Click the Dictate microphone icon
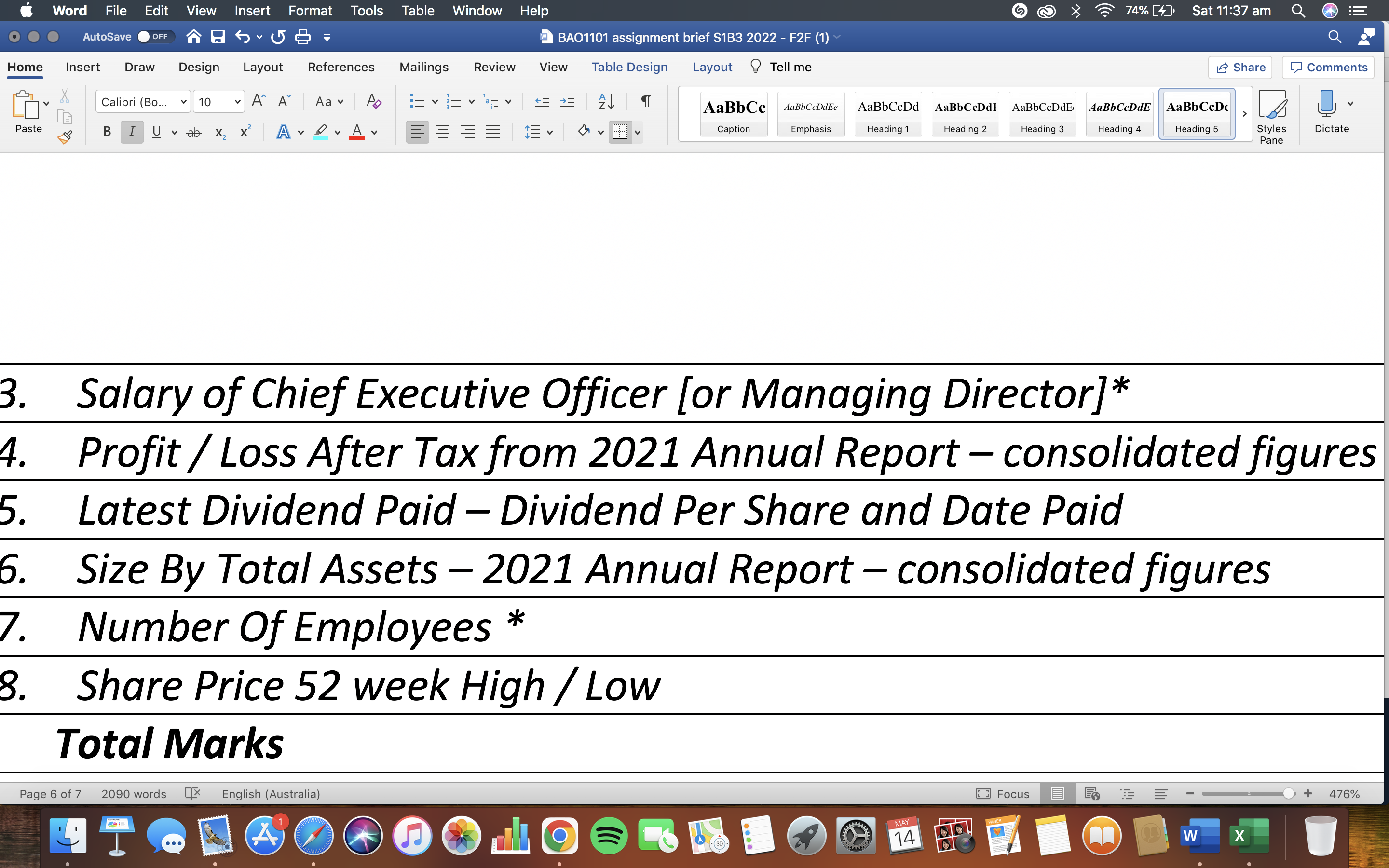Image resolution: width=1389 pixels, height=868 pixels. [x=1326, y=103]
